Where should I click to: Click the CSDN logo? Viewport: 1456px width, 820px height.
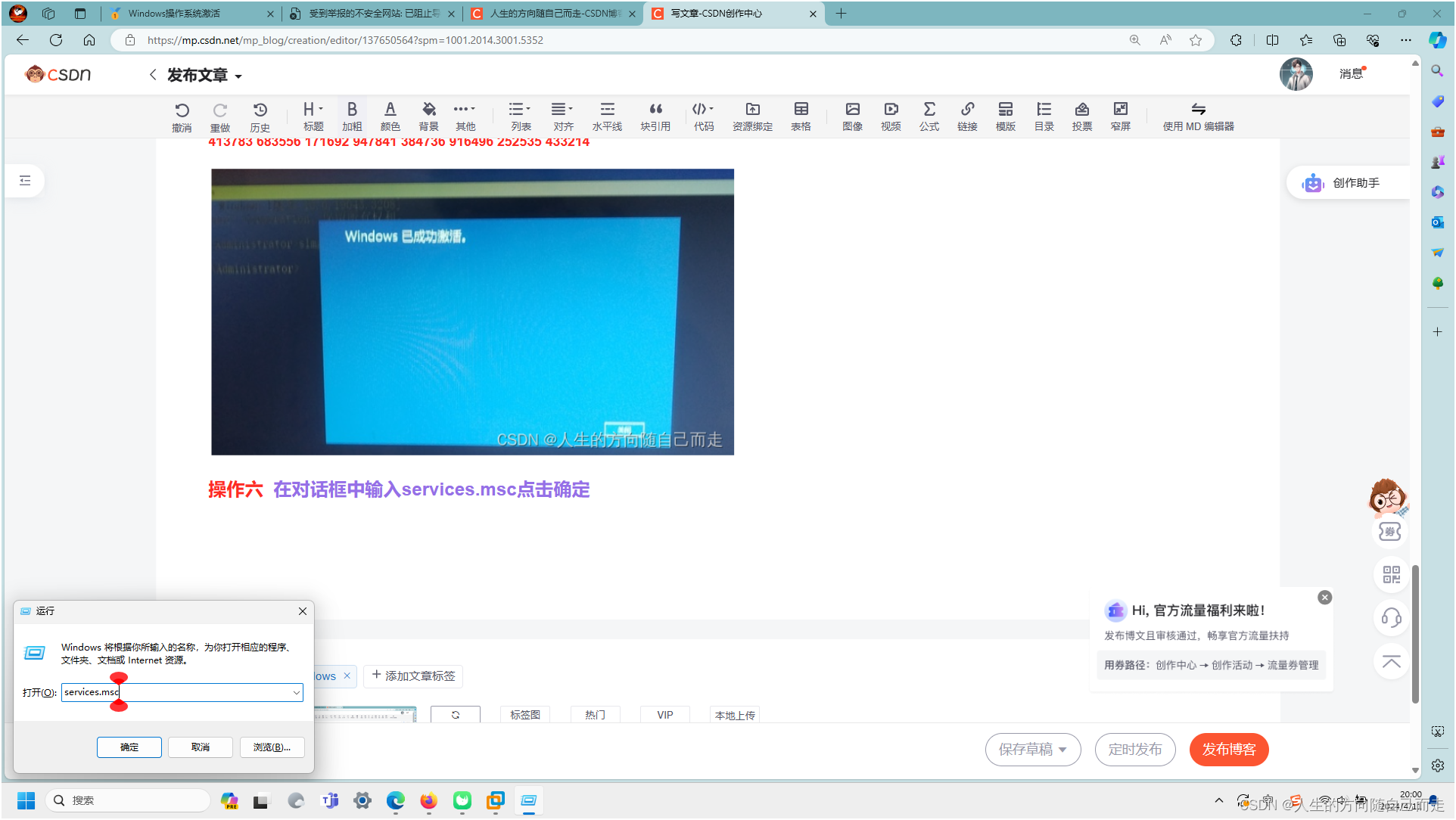(58, 74)
